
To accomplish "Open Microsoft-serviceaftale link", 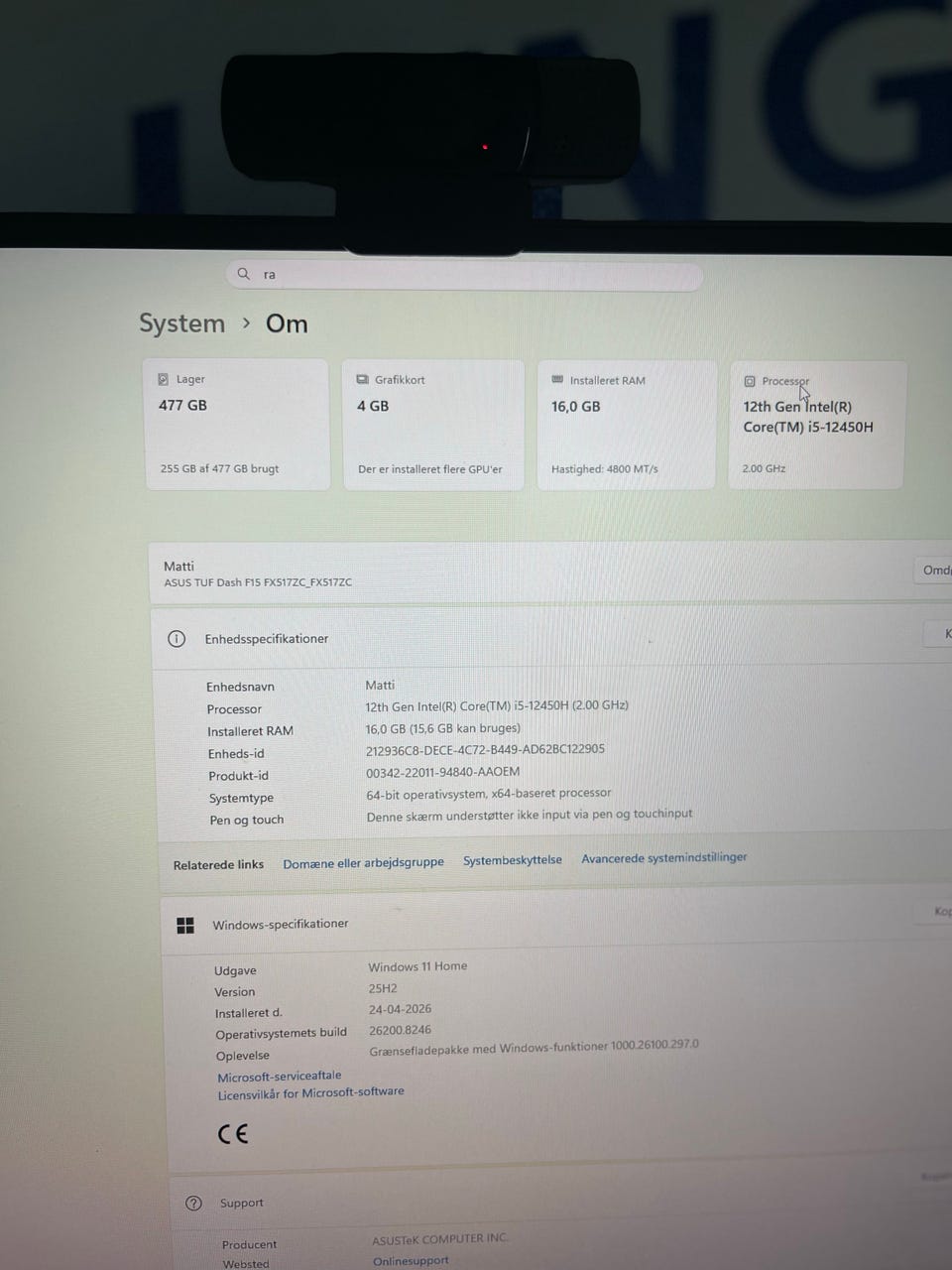I will click(280, 1076).
